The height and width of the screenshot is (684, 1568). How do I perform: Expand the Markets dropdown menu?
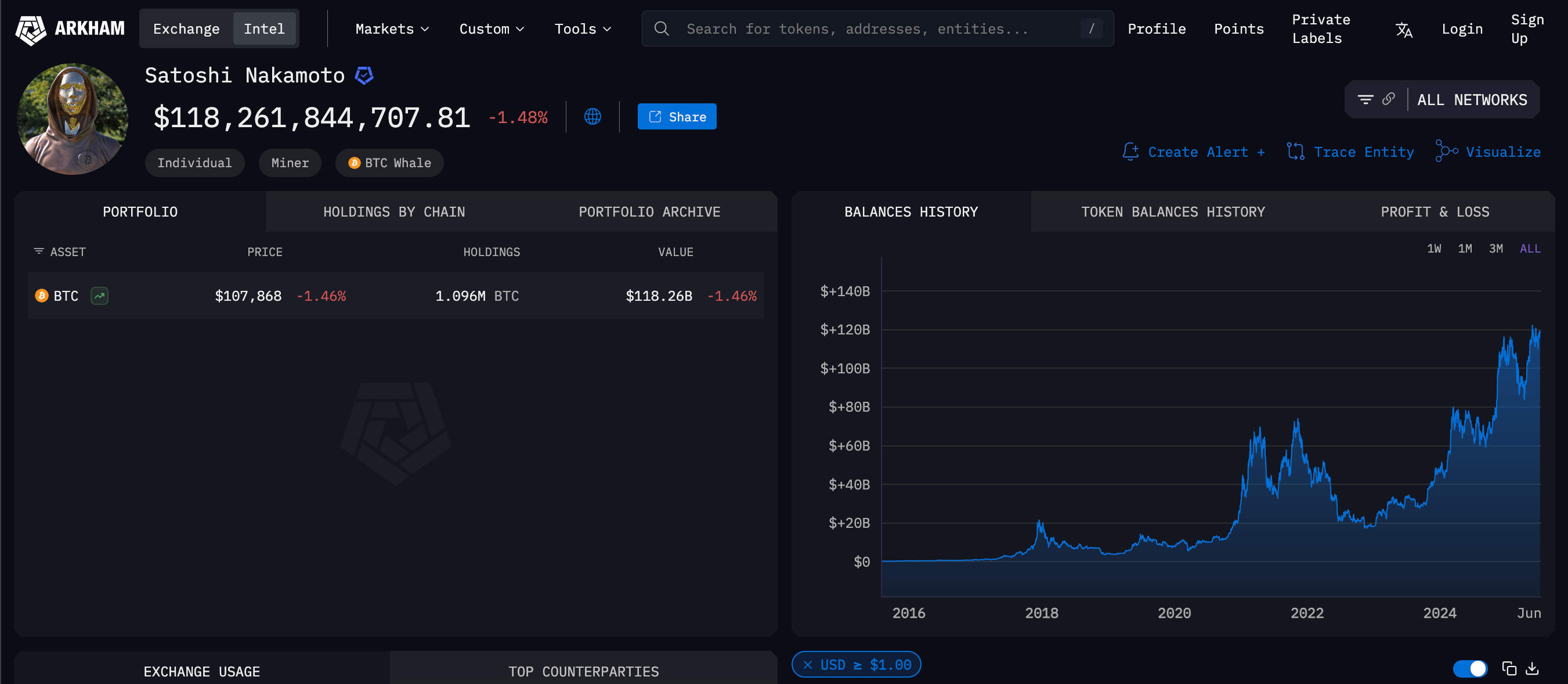[392, 28]
